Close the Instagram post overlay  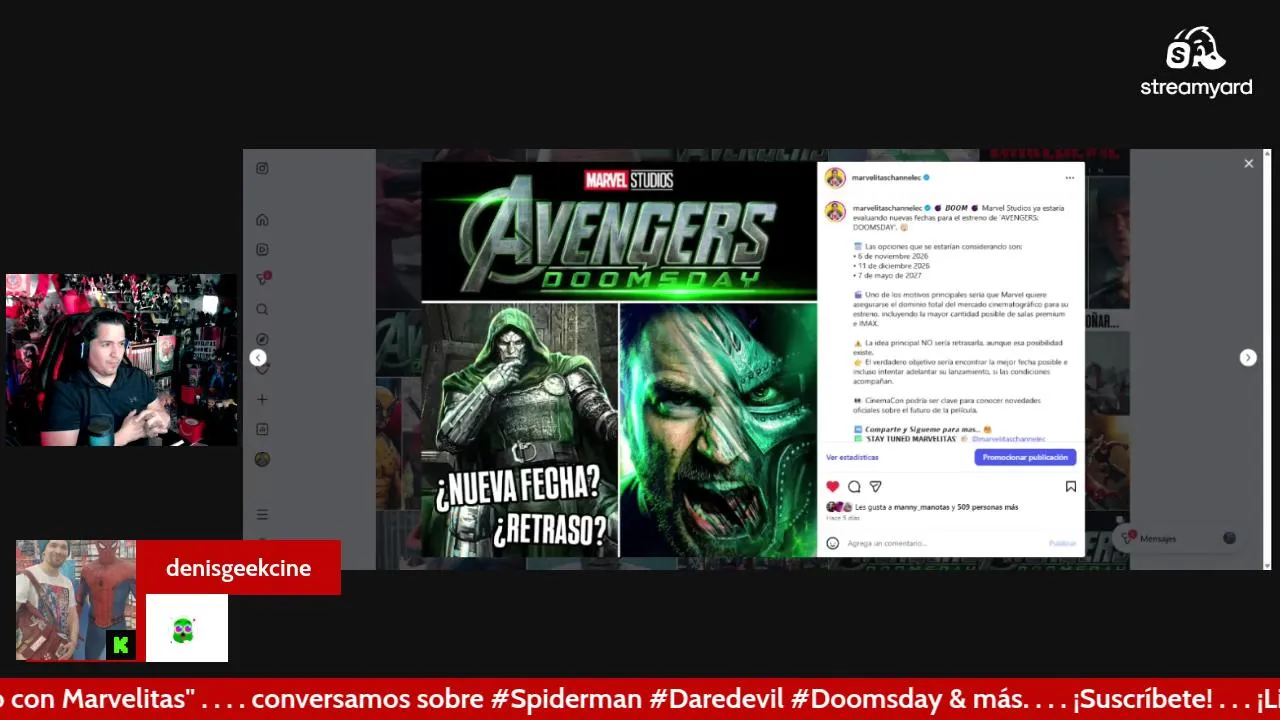[x=1248, y=163]
